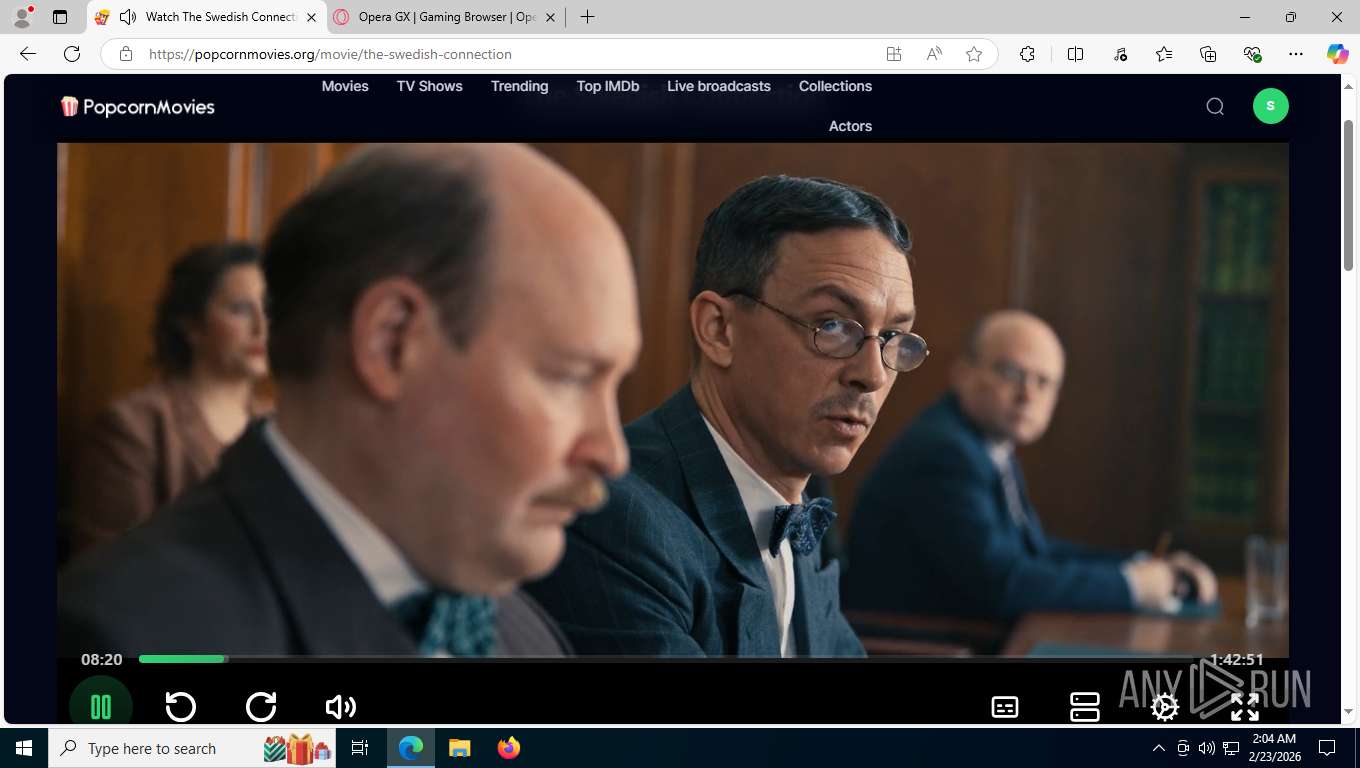Open the PopcornMovies site search

pos(1215,106)
